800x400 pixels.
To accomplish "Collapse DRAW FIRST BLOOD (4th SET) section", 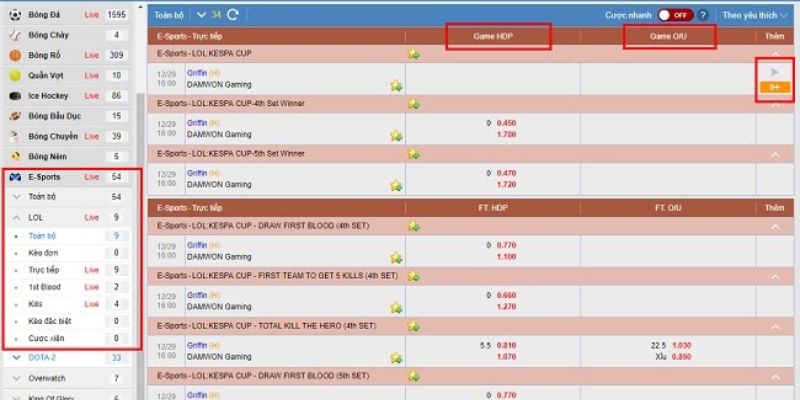I will coord(775,227).
